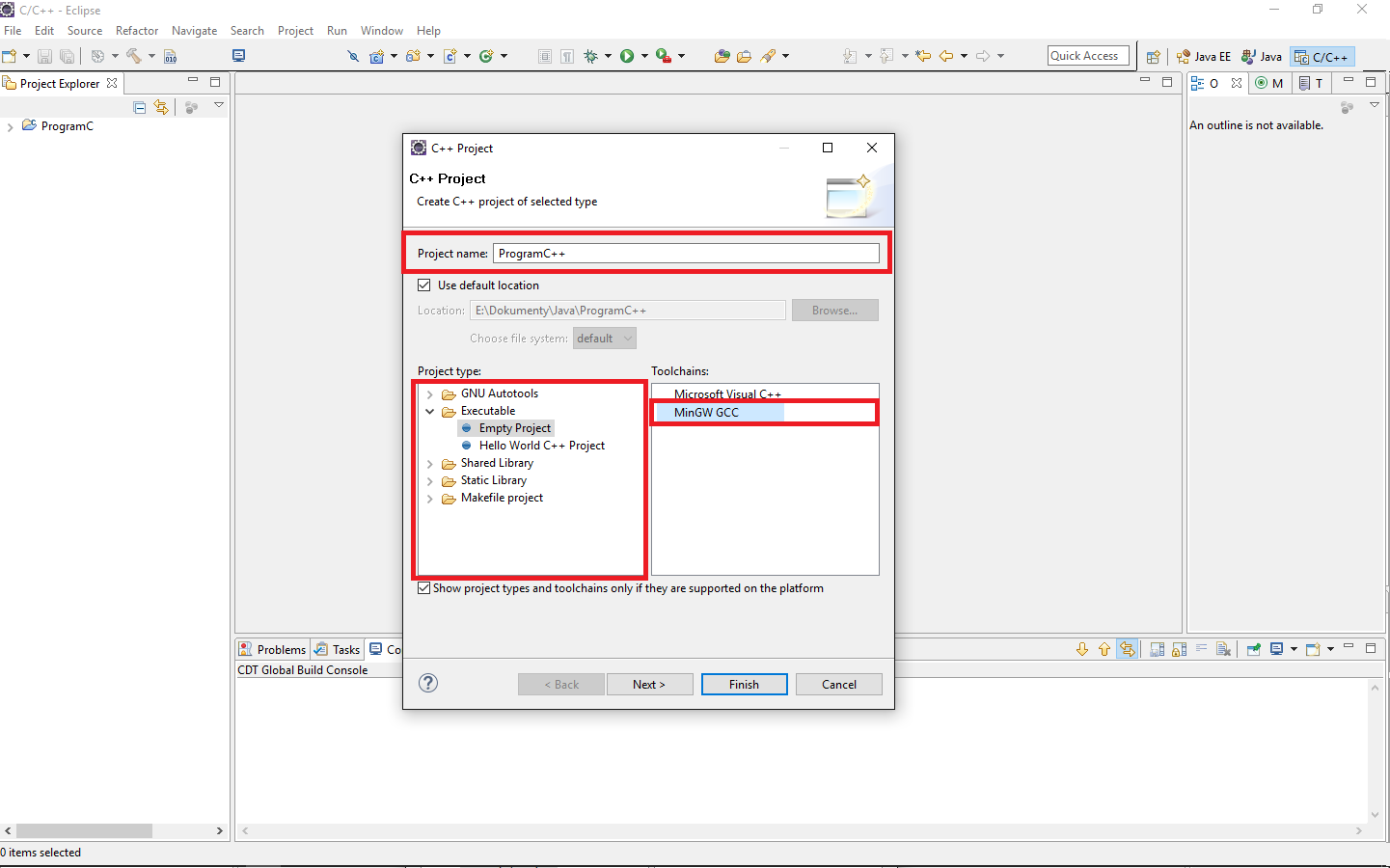Viewport: 1390px width, 868px height.
Task: Open the Project menu
Action: point(295,31)
